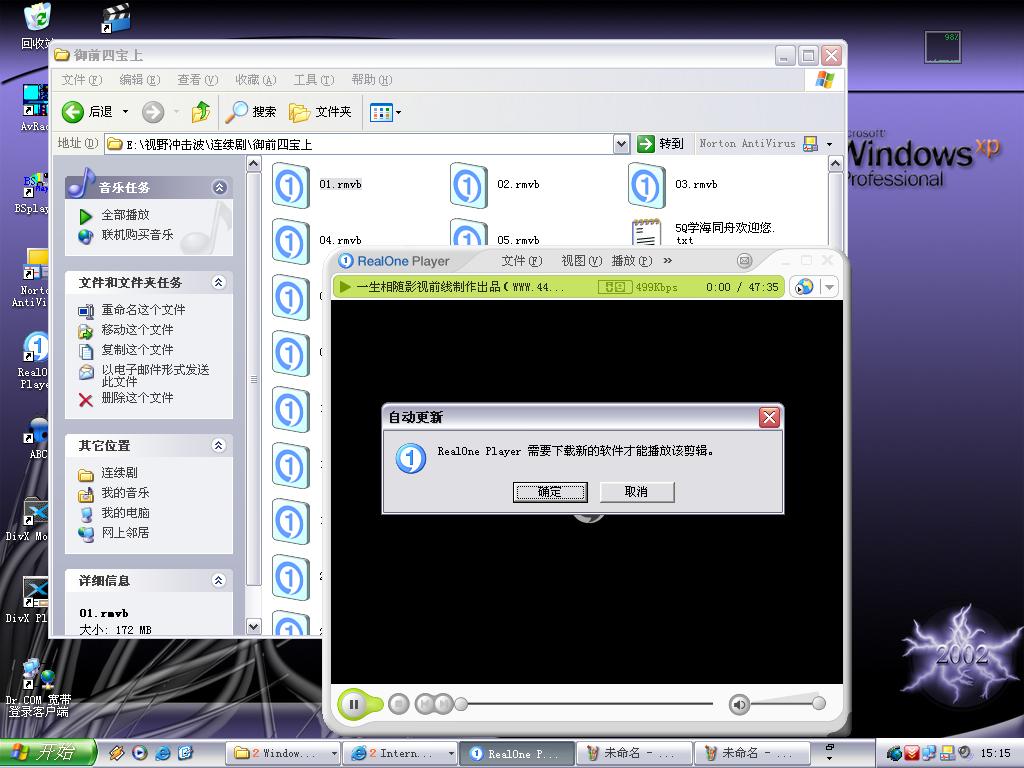Collapse Other Places (其它位置) panel
This screenshot has width=1024, height=768.
(x=219, y=445)
